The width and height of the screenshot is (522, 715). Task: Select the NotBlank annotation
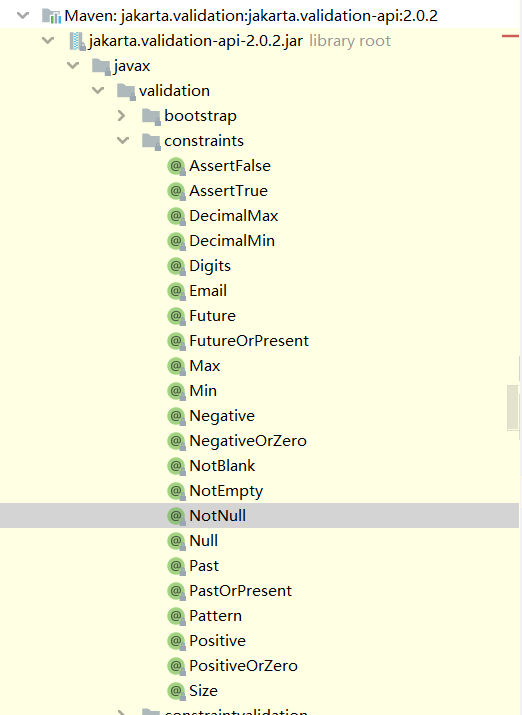[222, 466]
